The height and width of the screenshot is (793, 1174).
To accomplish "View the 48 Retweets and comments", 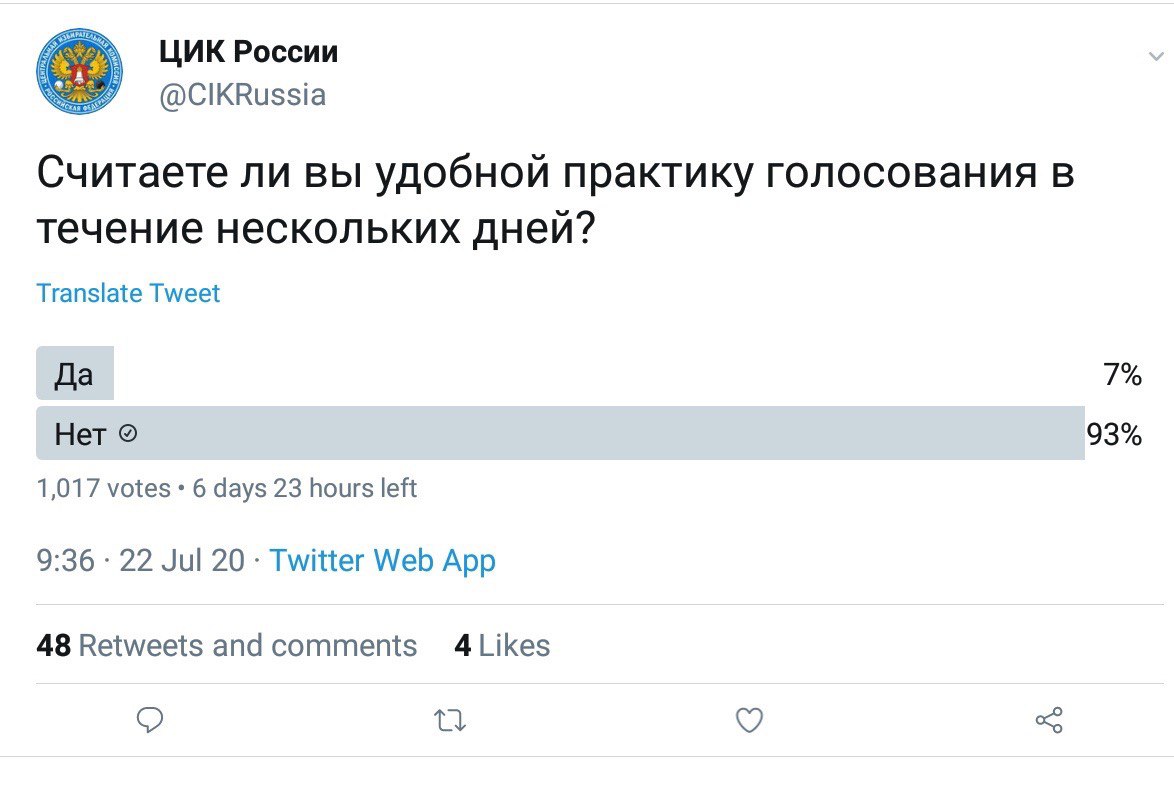I will point(226,645).
